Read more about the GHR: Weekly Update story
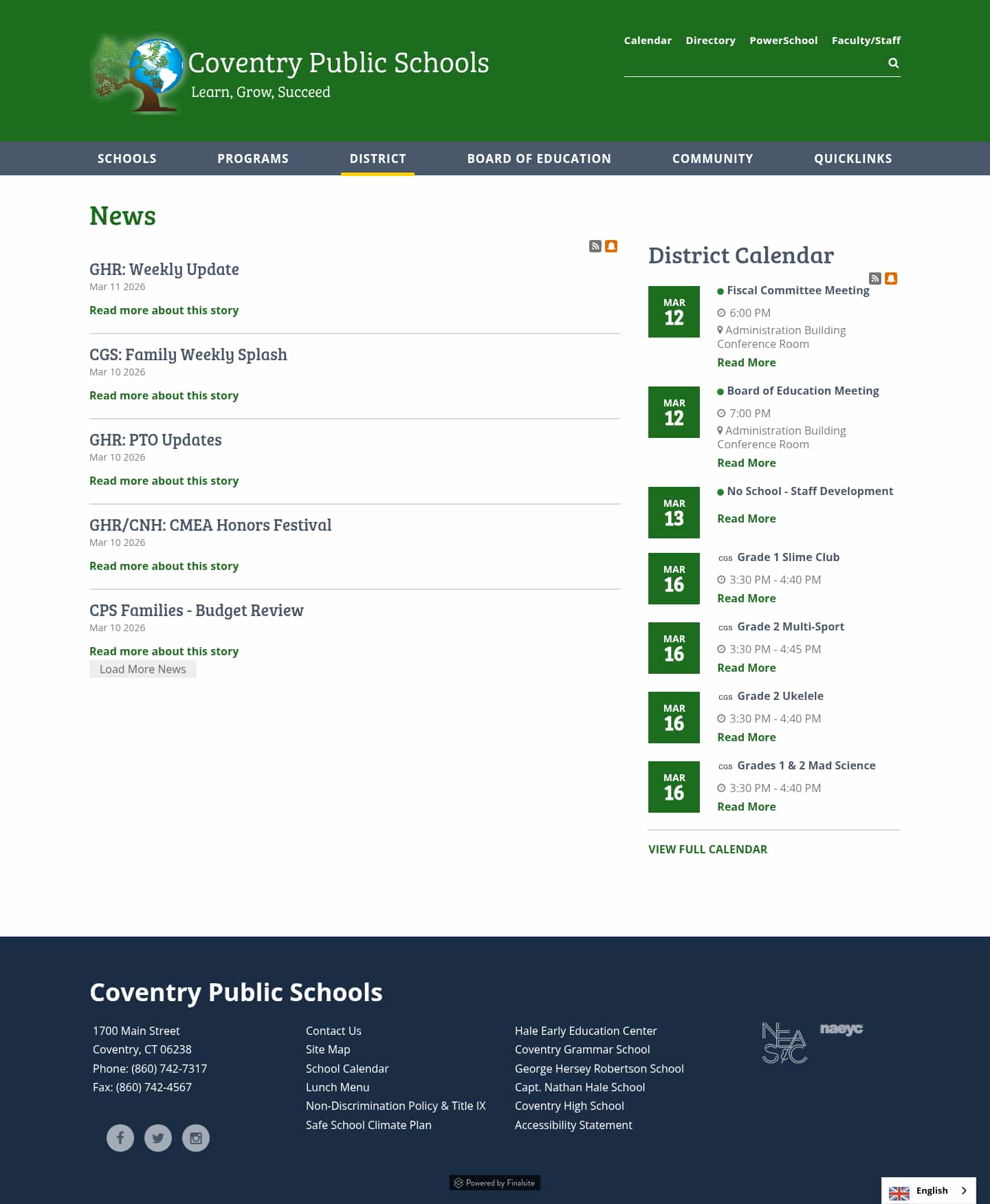 tap(164, 310)
